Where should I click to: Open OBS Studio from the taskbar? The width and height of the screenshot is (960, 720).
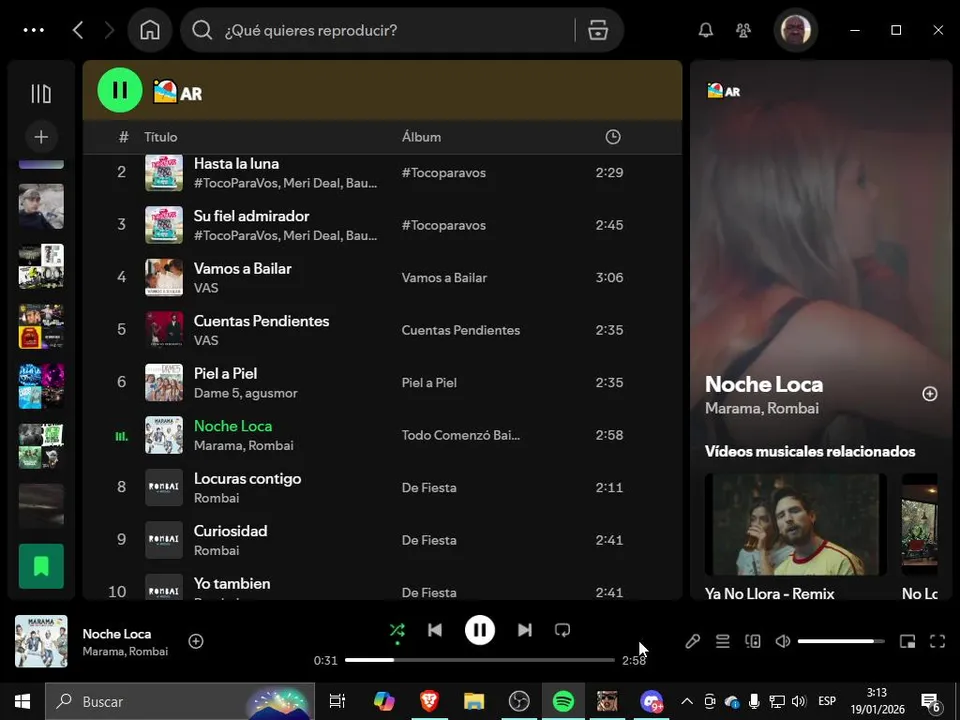pos(519,702)
